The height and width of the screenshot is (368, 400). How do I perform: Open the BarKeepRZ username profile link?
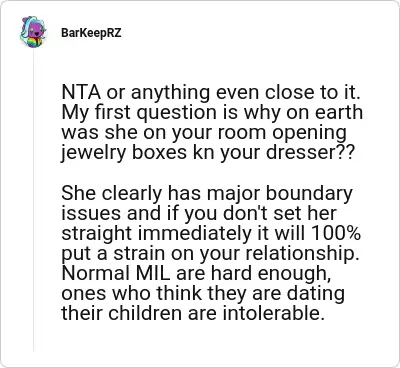[91, 33]
